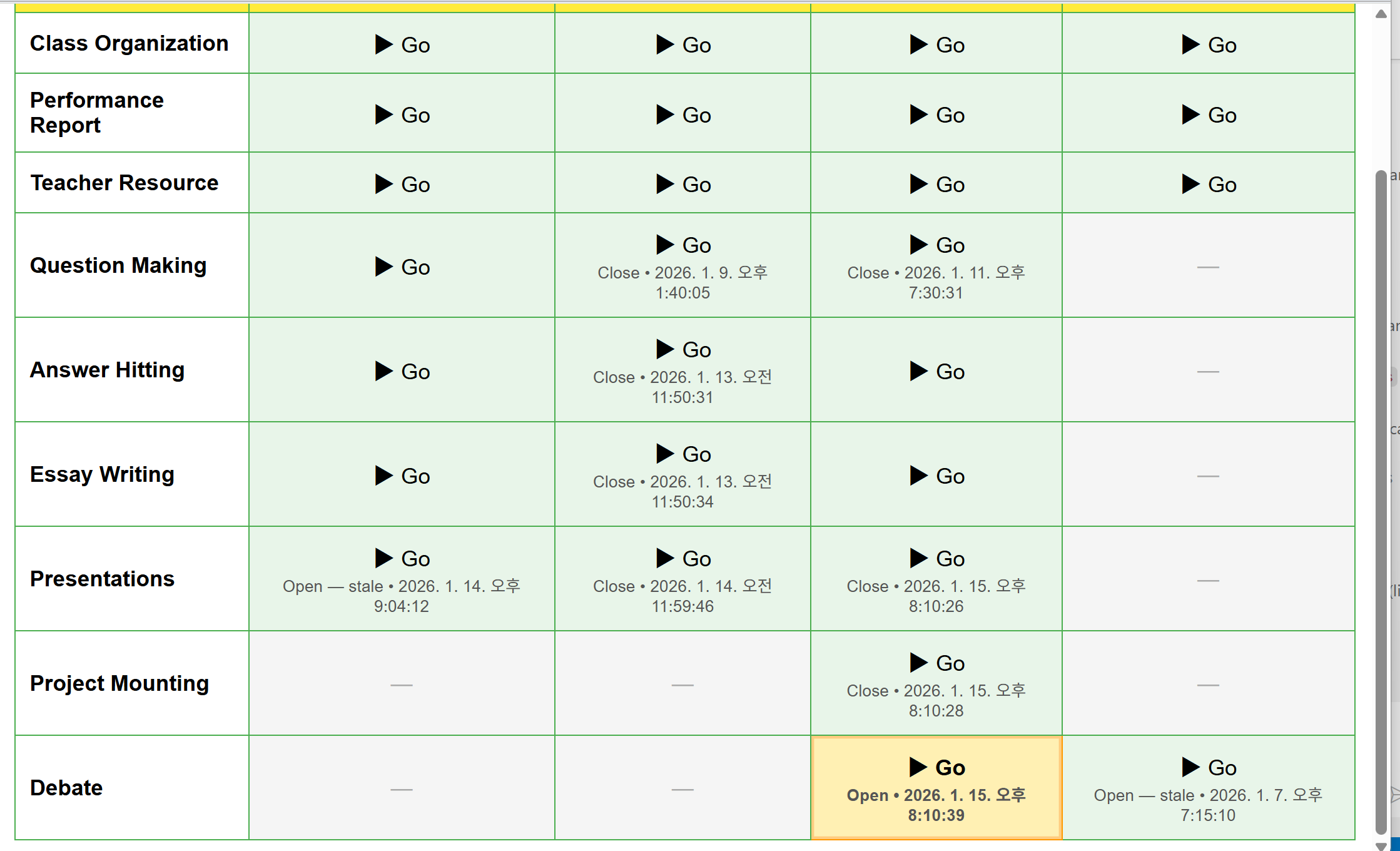1400x851 pixels.
Task: Click the play icon above Question Making's 7:30:31 close time
Action: (918, 245)
